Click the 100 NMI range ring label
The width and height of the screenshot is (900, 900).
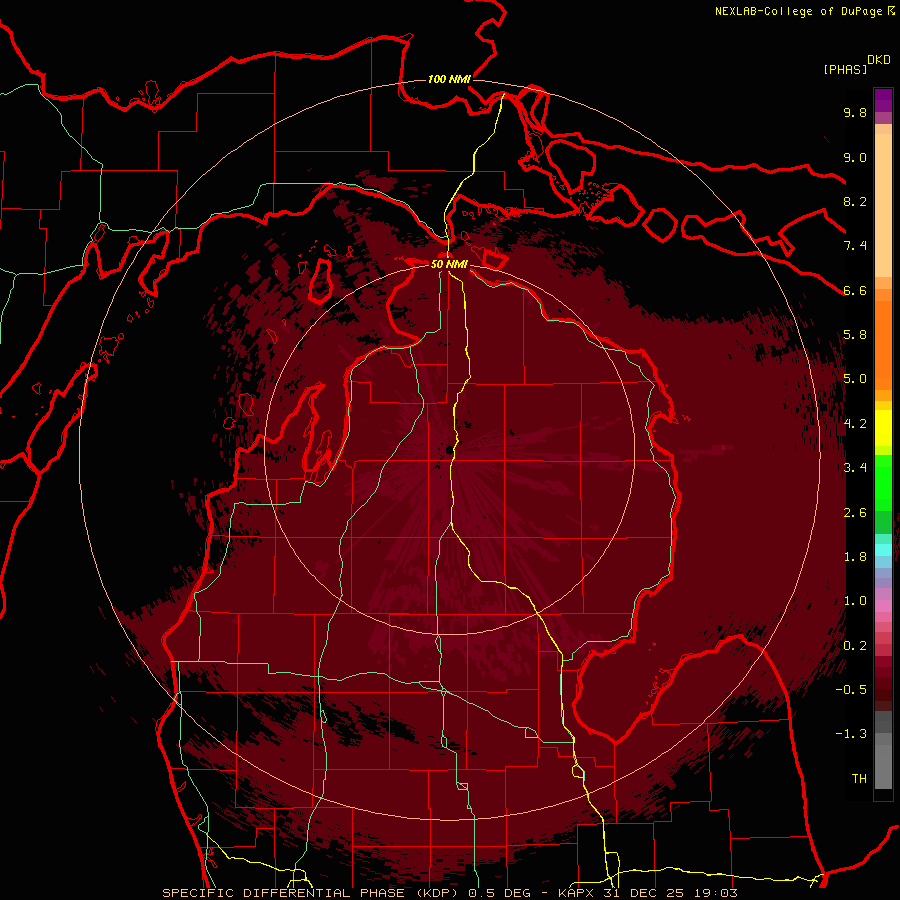coord(449,79)
